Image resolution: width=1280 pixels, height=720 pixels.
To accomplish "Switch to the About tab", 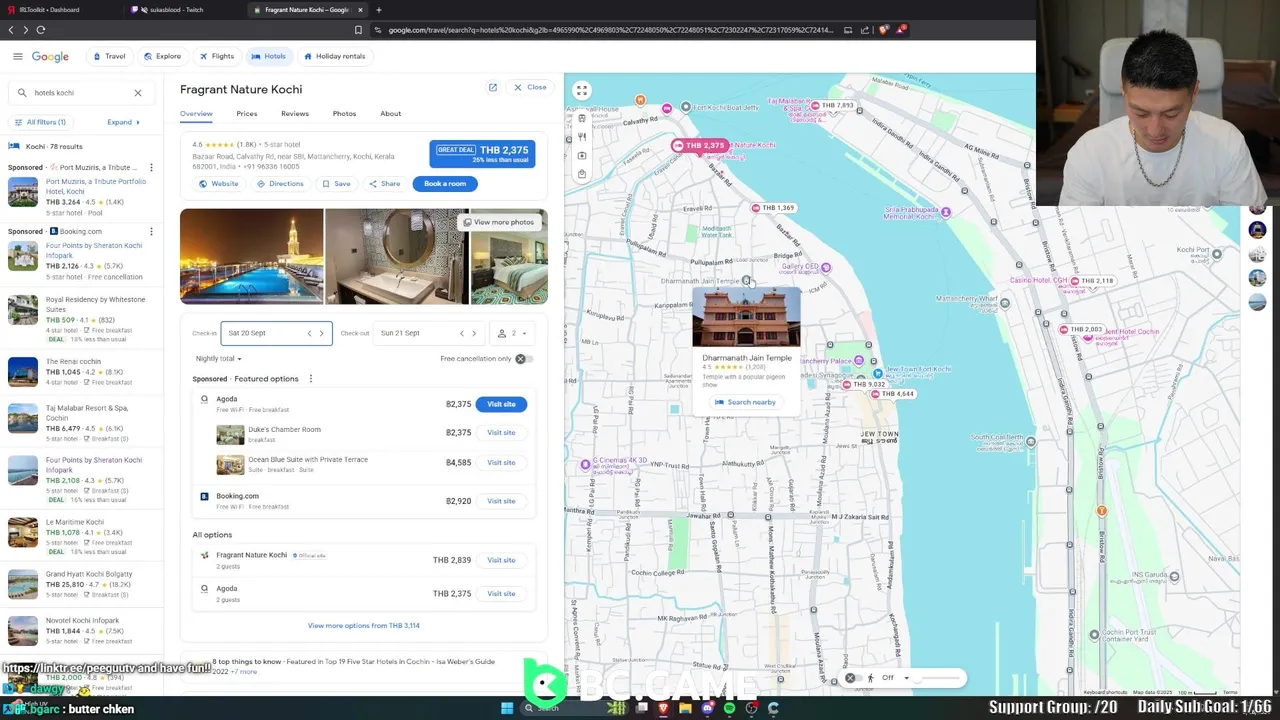I will coord(391,113).
